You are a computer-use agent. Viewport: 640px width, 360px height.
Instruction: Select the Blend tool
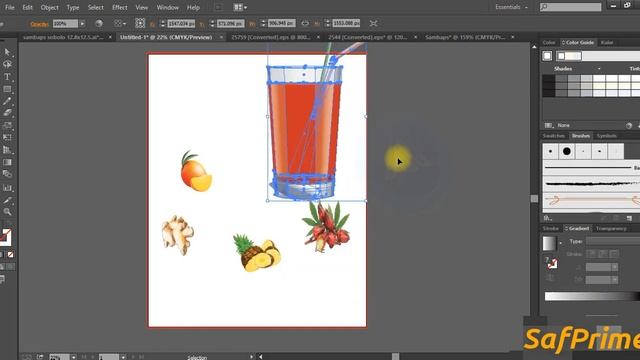point(7,174)
